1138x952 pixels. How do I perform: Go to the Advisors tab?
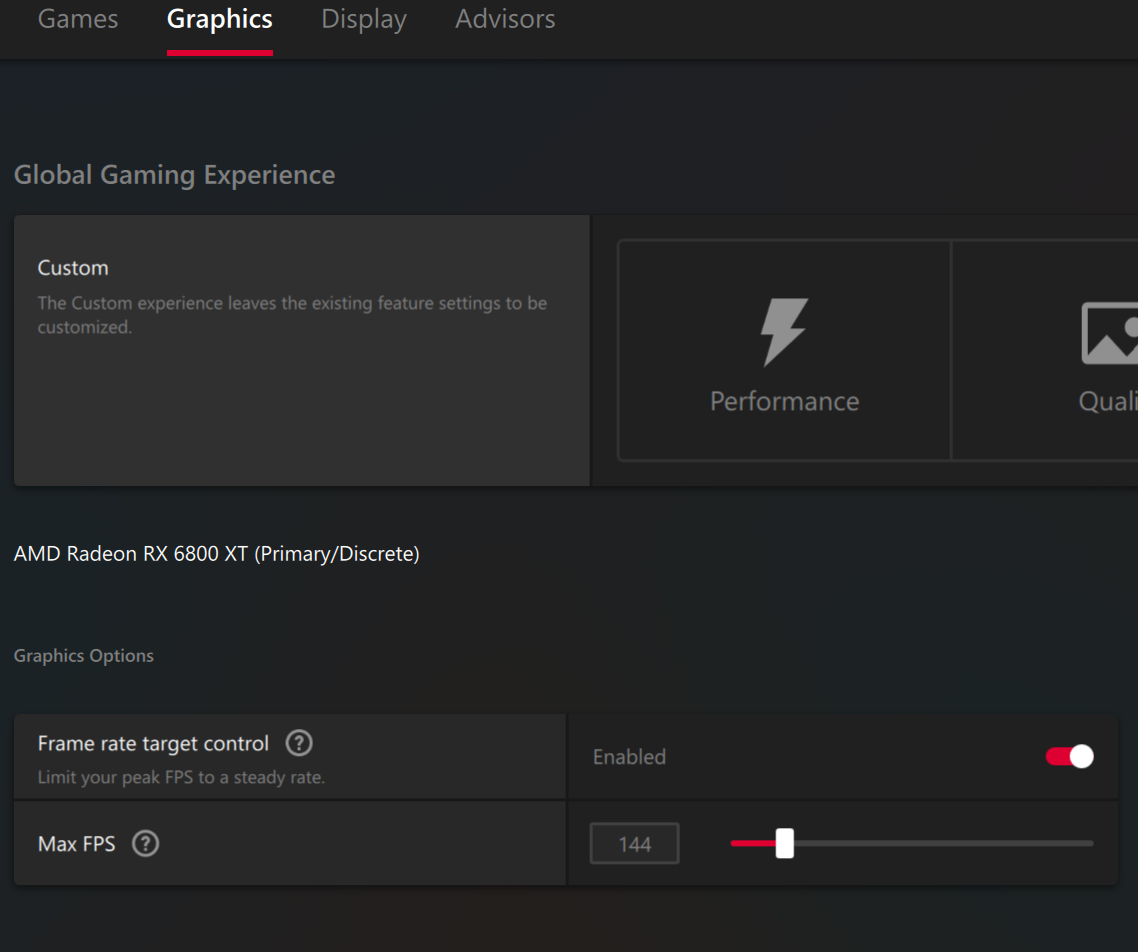505,19
